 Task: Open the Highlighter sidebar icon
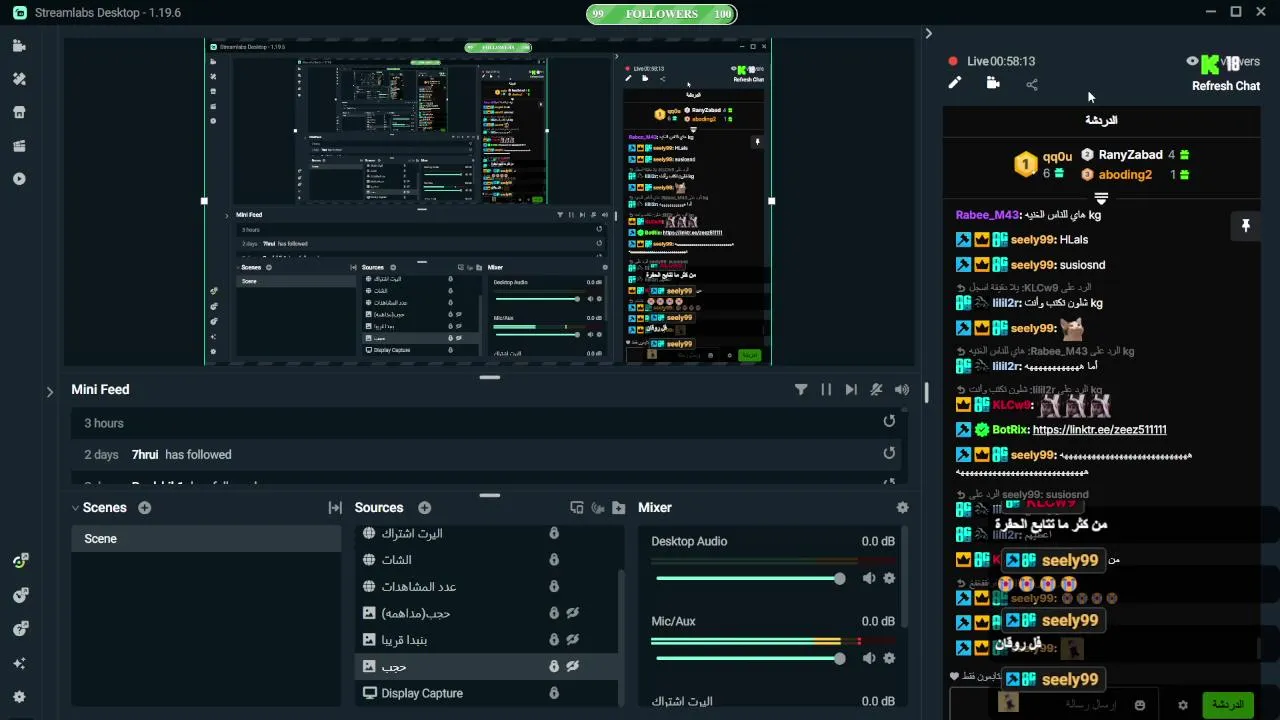coord(19,146)
